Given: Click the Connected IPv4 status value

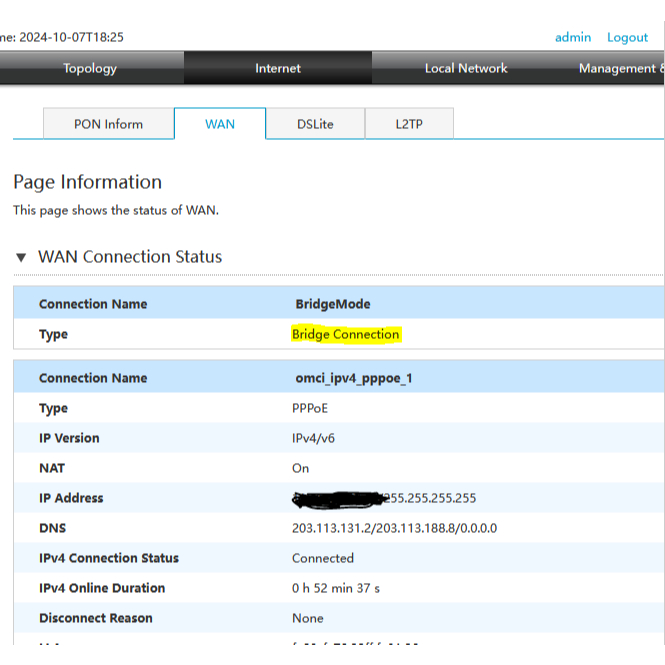Looking at the screenshot, I should click(323, 558).
